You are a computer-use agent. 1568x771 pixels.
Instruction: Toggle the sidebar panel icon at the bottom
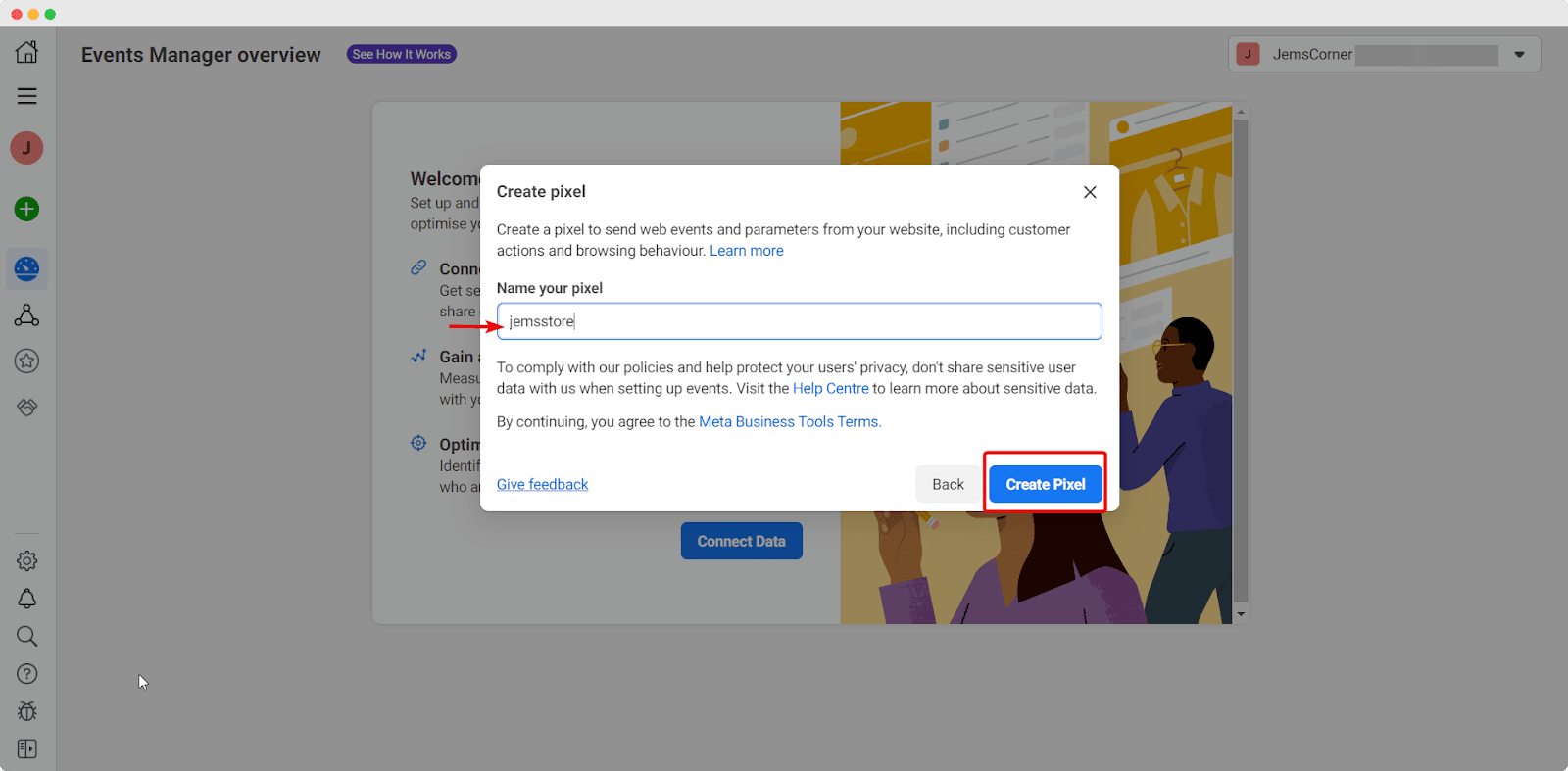26,748
